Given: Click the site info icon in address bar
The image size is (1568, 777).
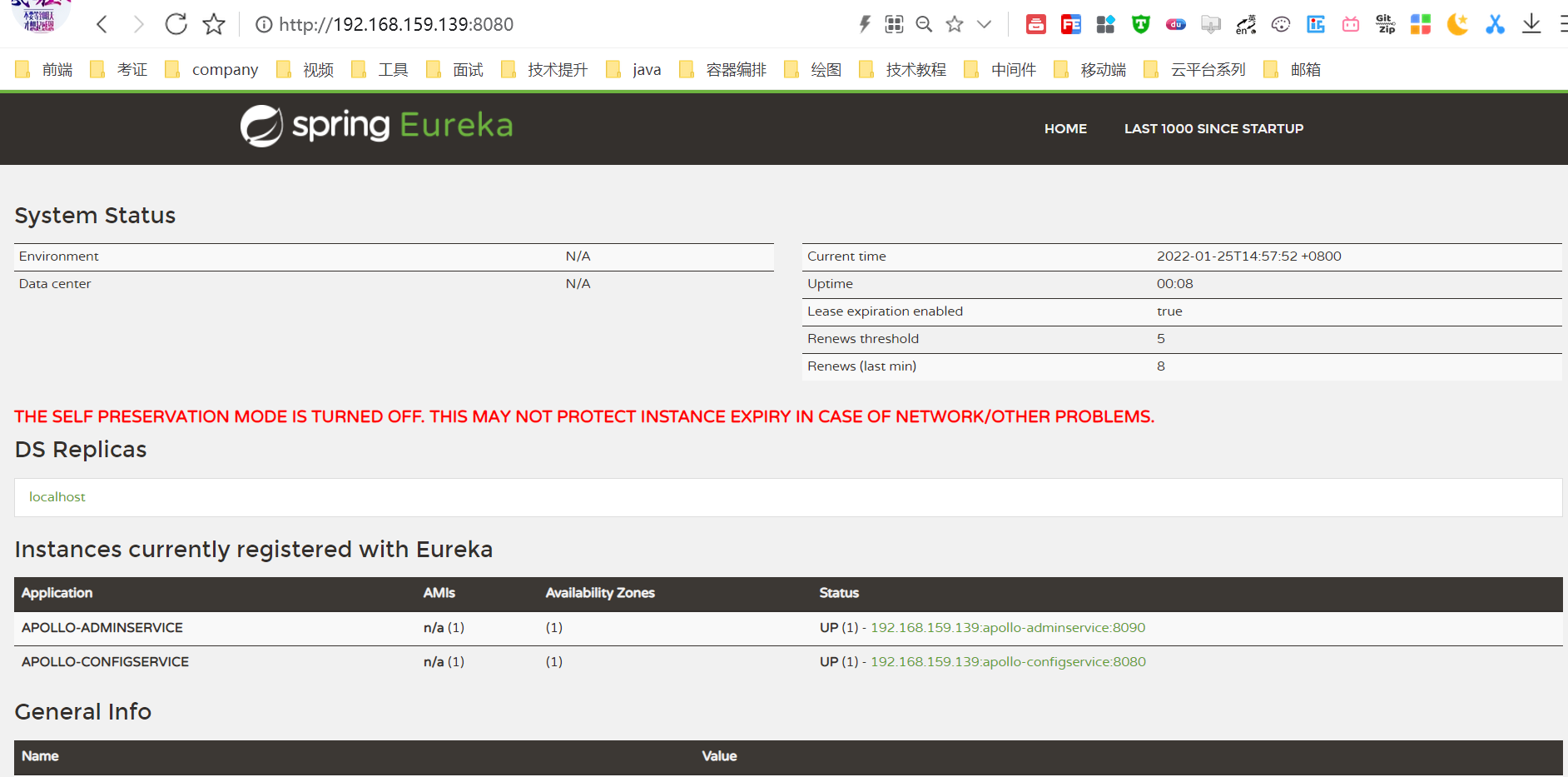Looking at the screenshot, I should [264, 25].
